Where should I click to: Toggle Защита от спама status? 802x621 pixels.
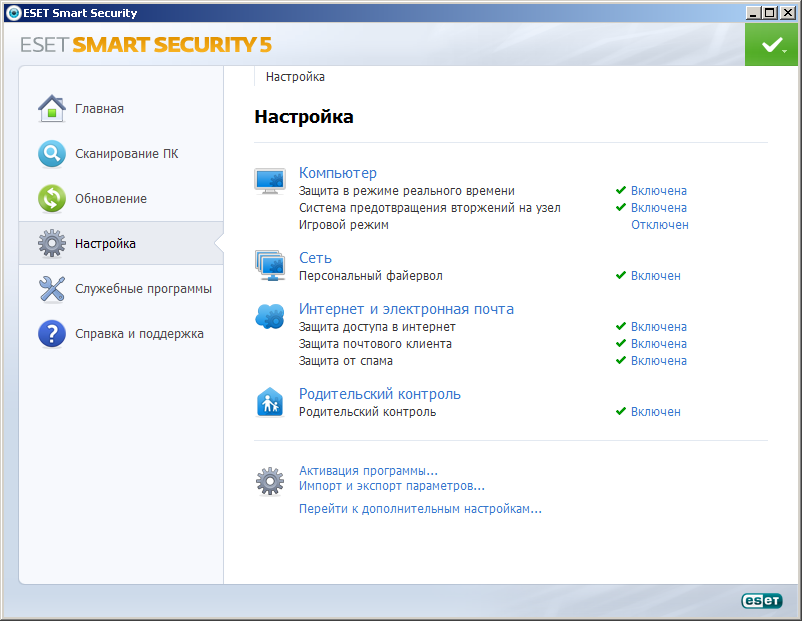point(659,361)
